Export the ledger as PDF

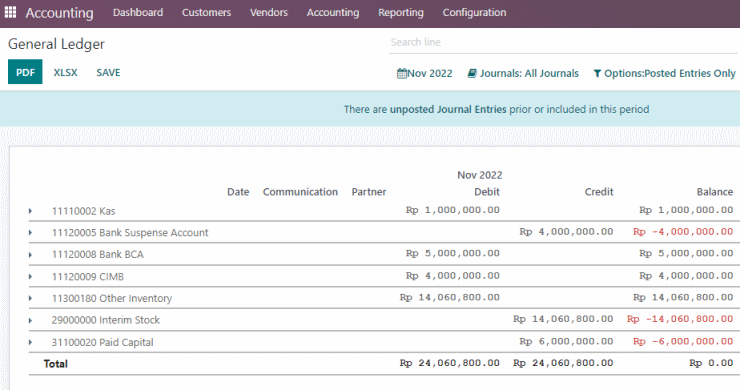(25, 72)
